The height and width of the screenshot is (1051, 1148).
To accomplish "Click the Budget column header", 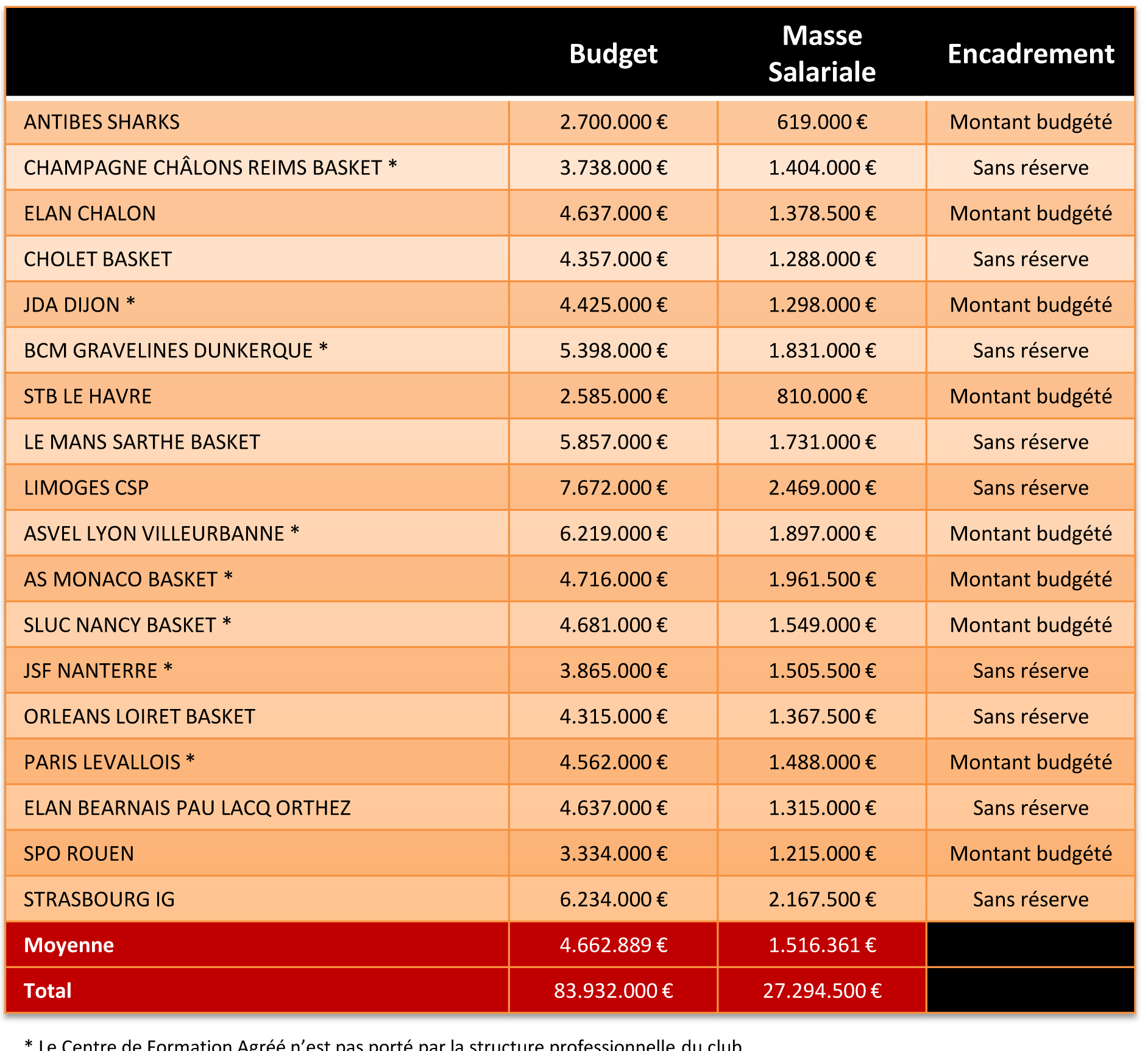I will pyautogui.click(x=613, y=54).
